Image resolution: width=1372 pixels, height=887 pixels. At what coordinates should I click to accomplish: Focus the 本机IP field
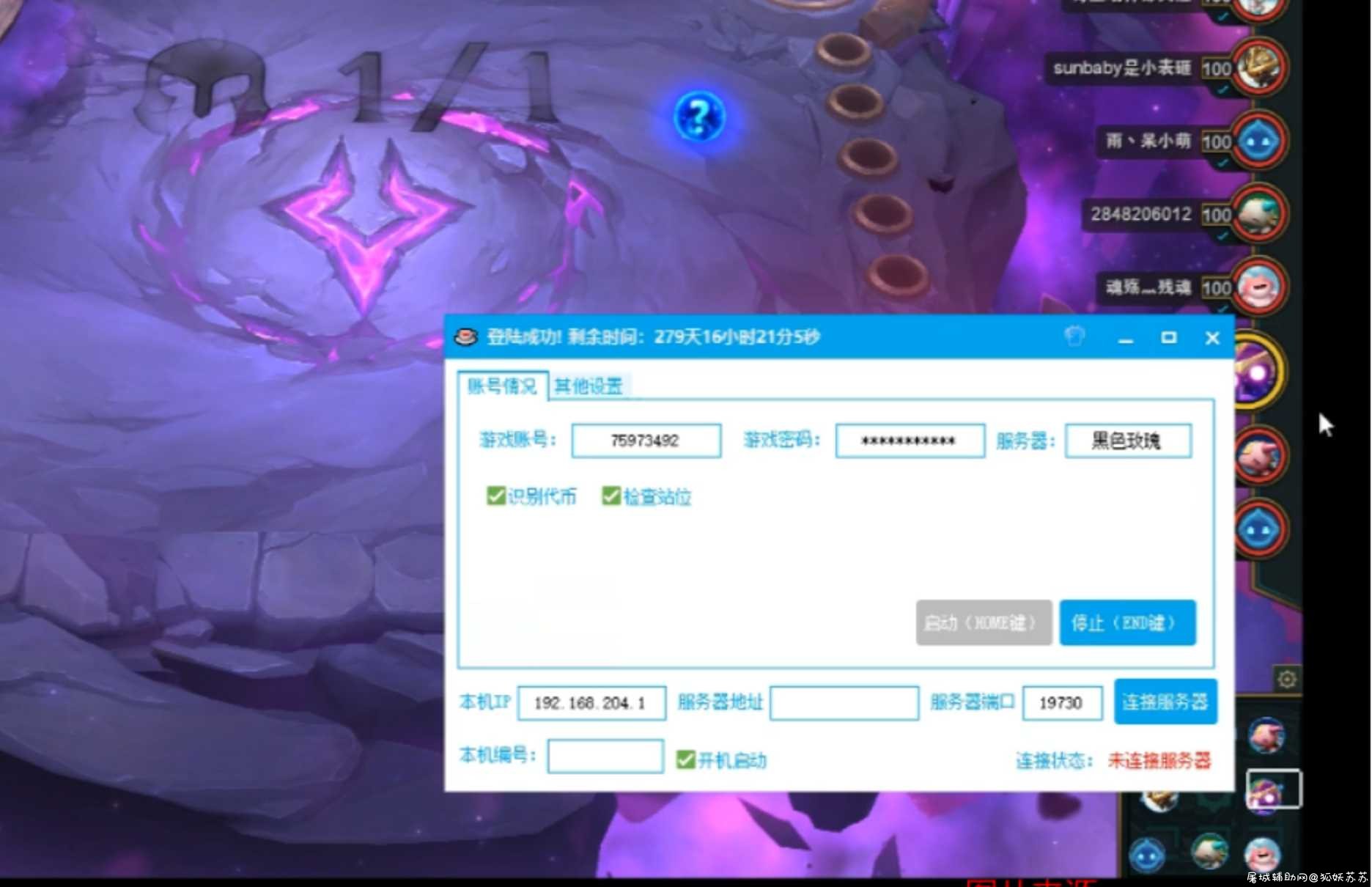[591, 703]
